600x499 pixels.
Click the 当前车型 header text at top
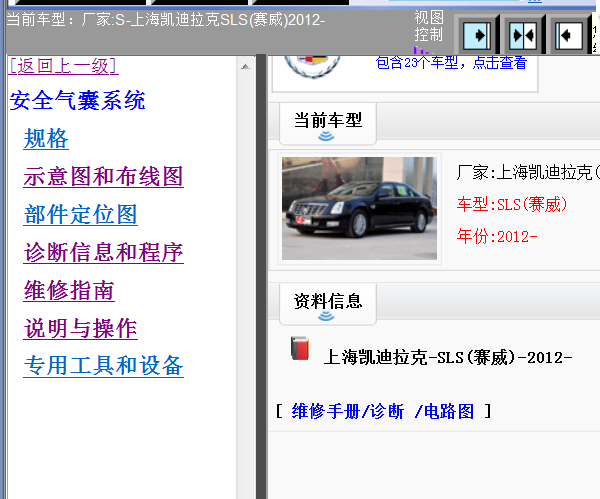[166, 20]
